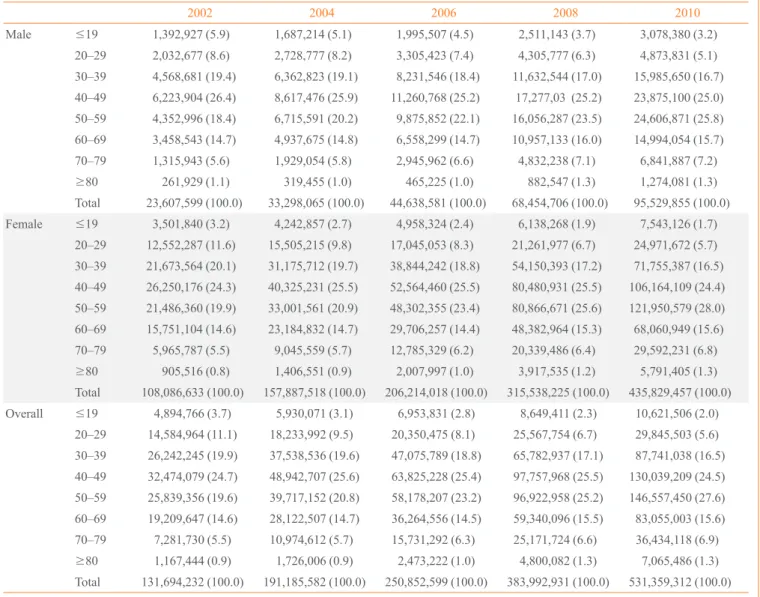Click cell 261,929 (1.1)
This screenshot has width=760, height=597.
pyautogui.click(x=196, y=182)
